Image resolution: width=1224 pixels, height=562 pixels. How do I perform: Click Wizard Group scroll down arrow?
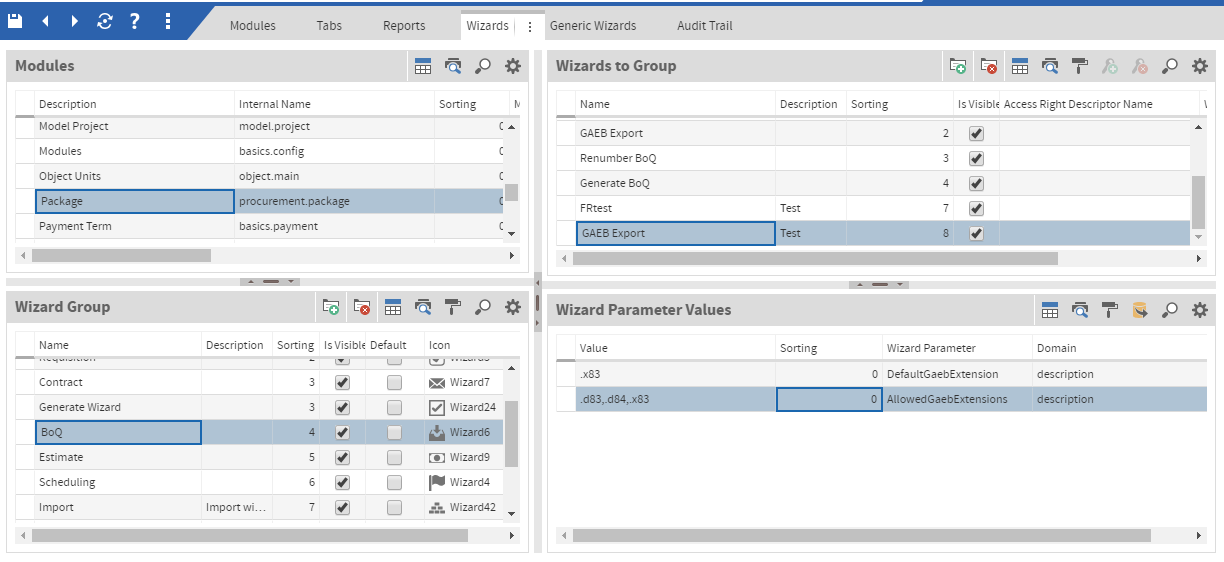512,513
